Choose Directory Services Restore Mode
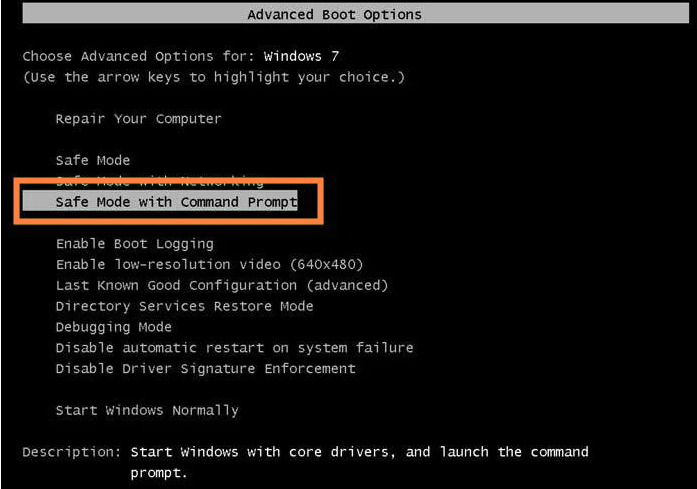 pyautogui.click(x=184, y=306)
